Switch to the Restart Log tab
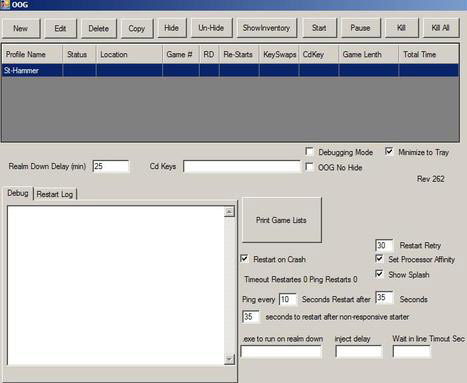The image size is (467, 383). coord(55,194)
